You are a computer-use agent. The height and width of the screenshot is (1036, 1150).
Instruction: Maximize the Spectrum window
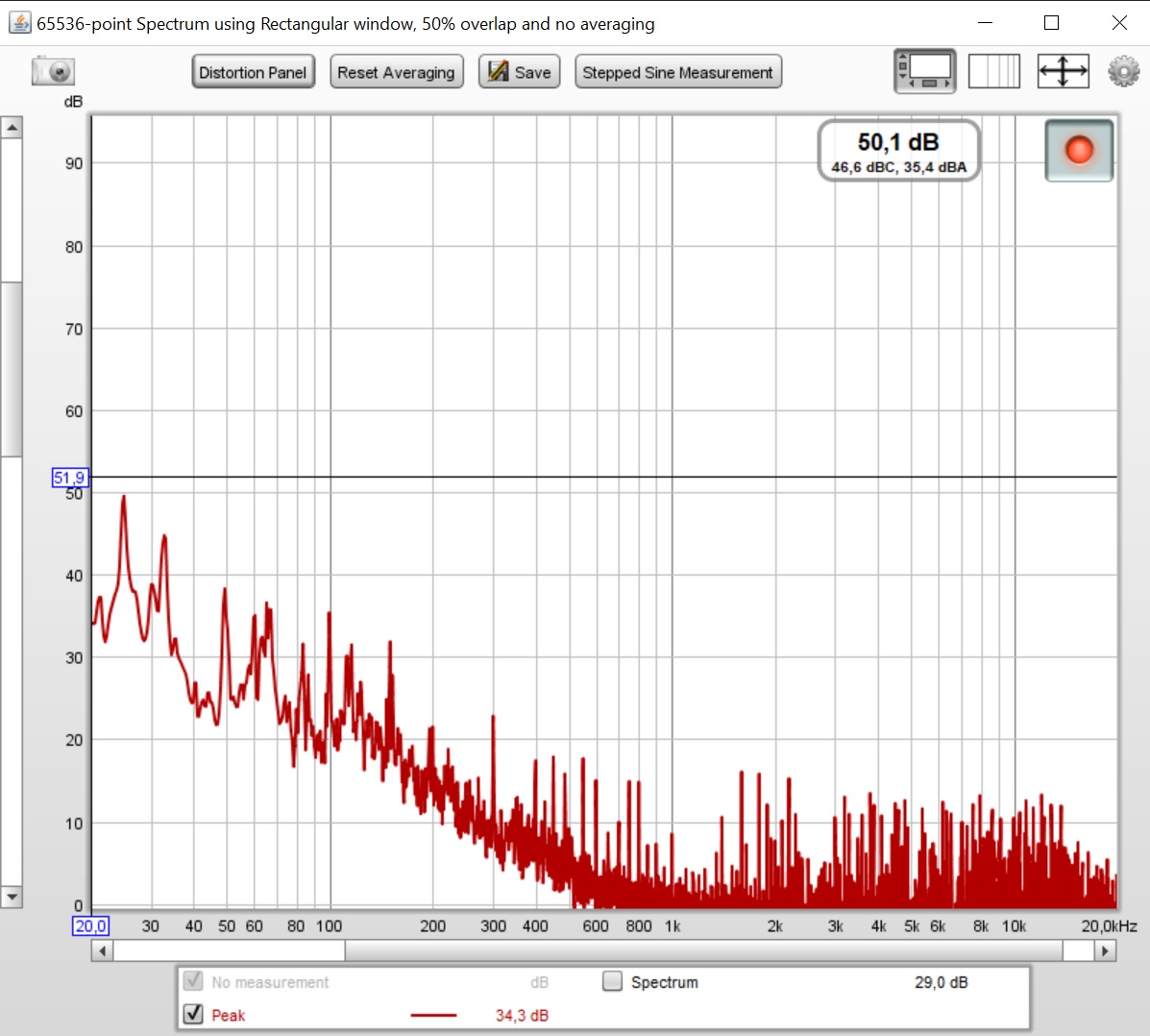1051,23
